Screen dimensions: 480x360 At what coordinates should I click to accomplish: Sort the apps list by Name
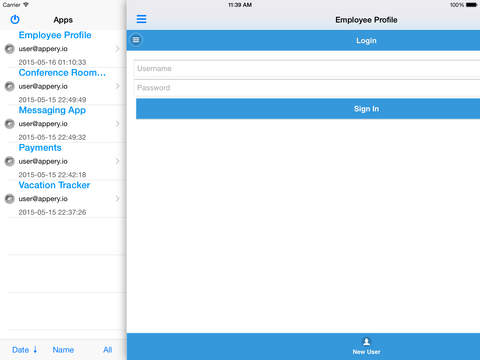coord(63,350)
